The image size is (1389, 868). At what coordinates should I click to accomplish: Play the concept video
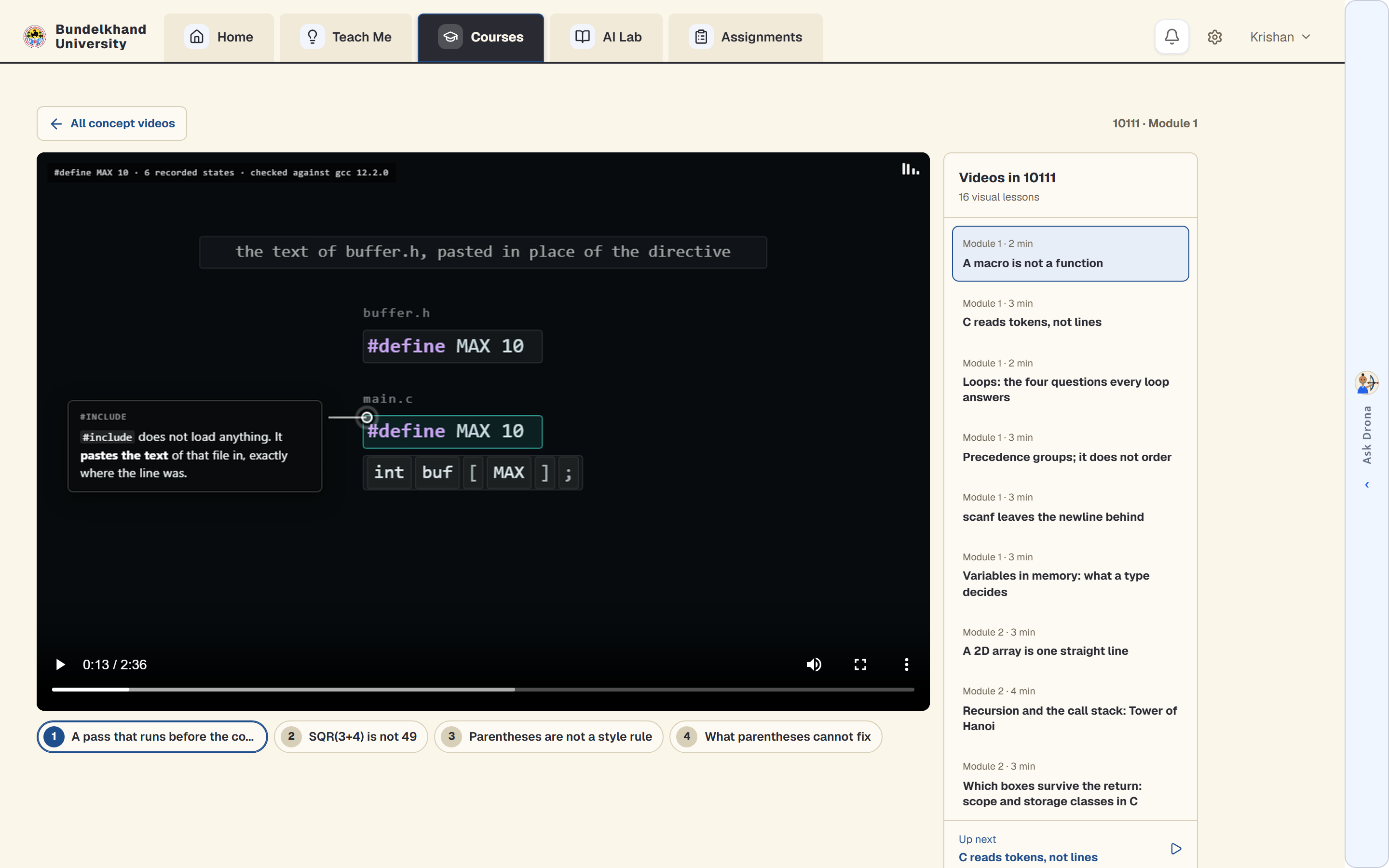pyautogui.click(x=60, y=664)
